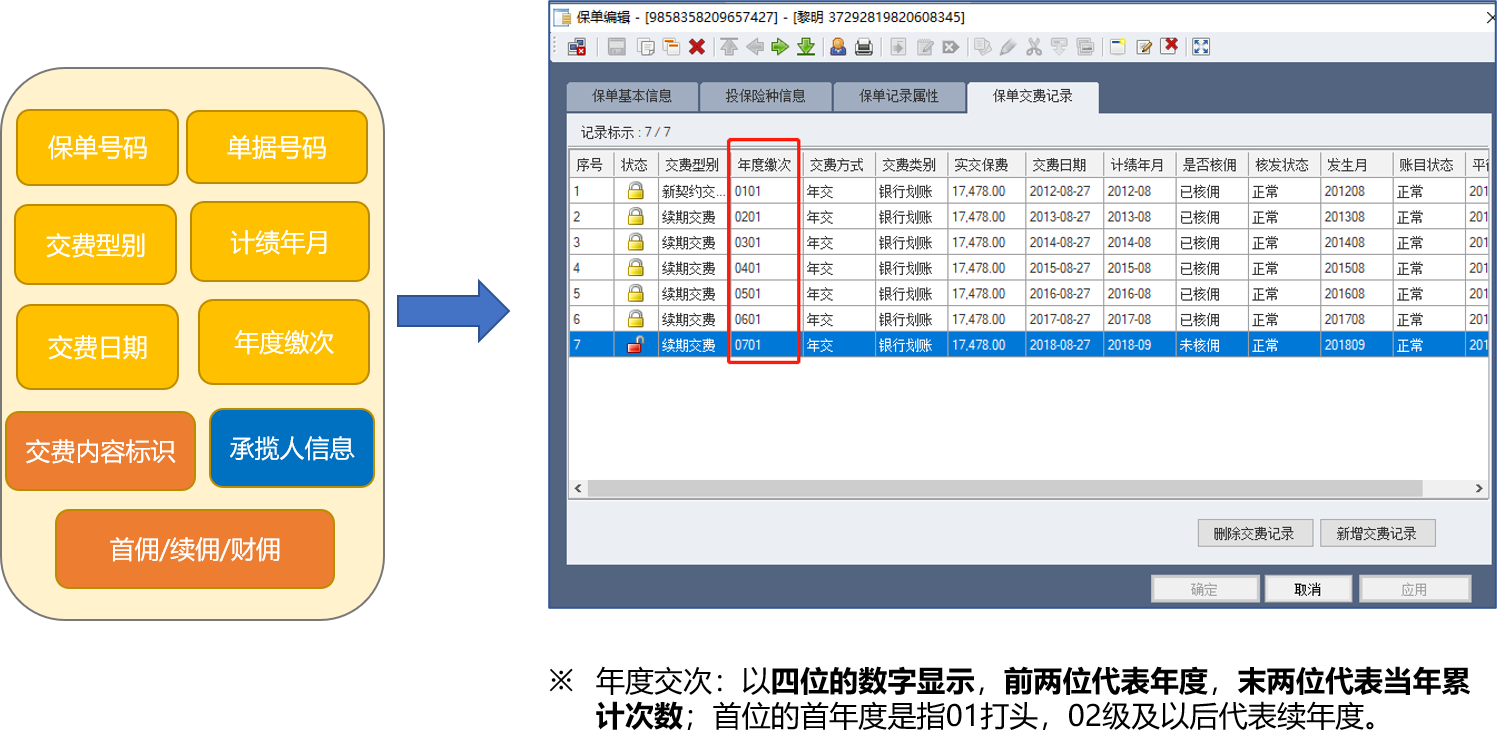Click the copy documents toolbar icon
Screen dimensions: 1504x751
coord(646,47)
